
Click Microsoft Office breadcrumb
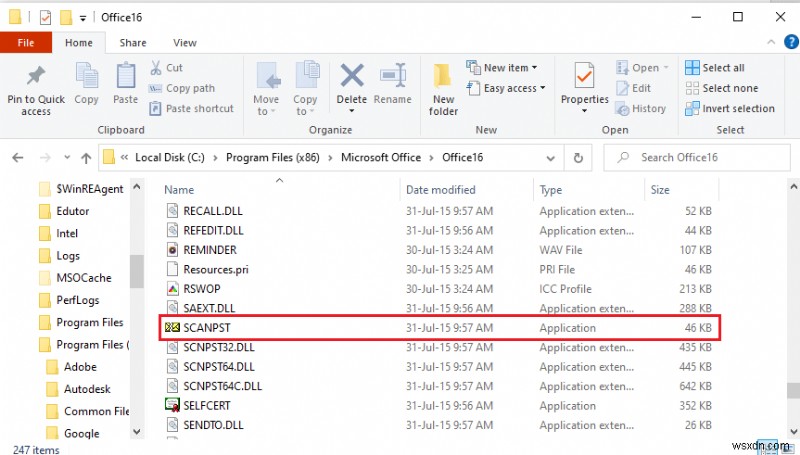tap(381, 158)
